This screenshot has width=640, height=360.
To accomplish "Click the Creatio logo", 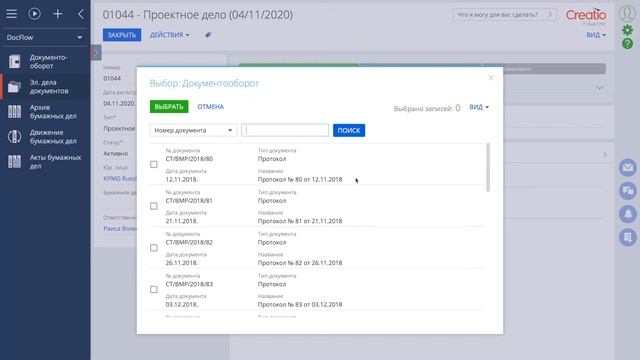I will click(586, 16).
